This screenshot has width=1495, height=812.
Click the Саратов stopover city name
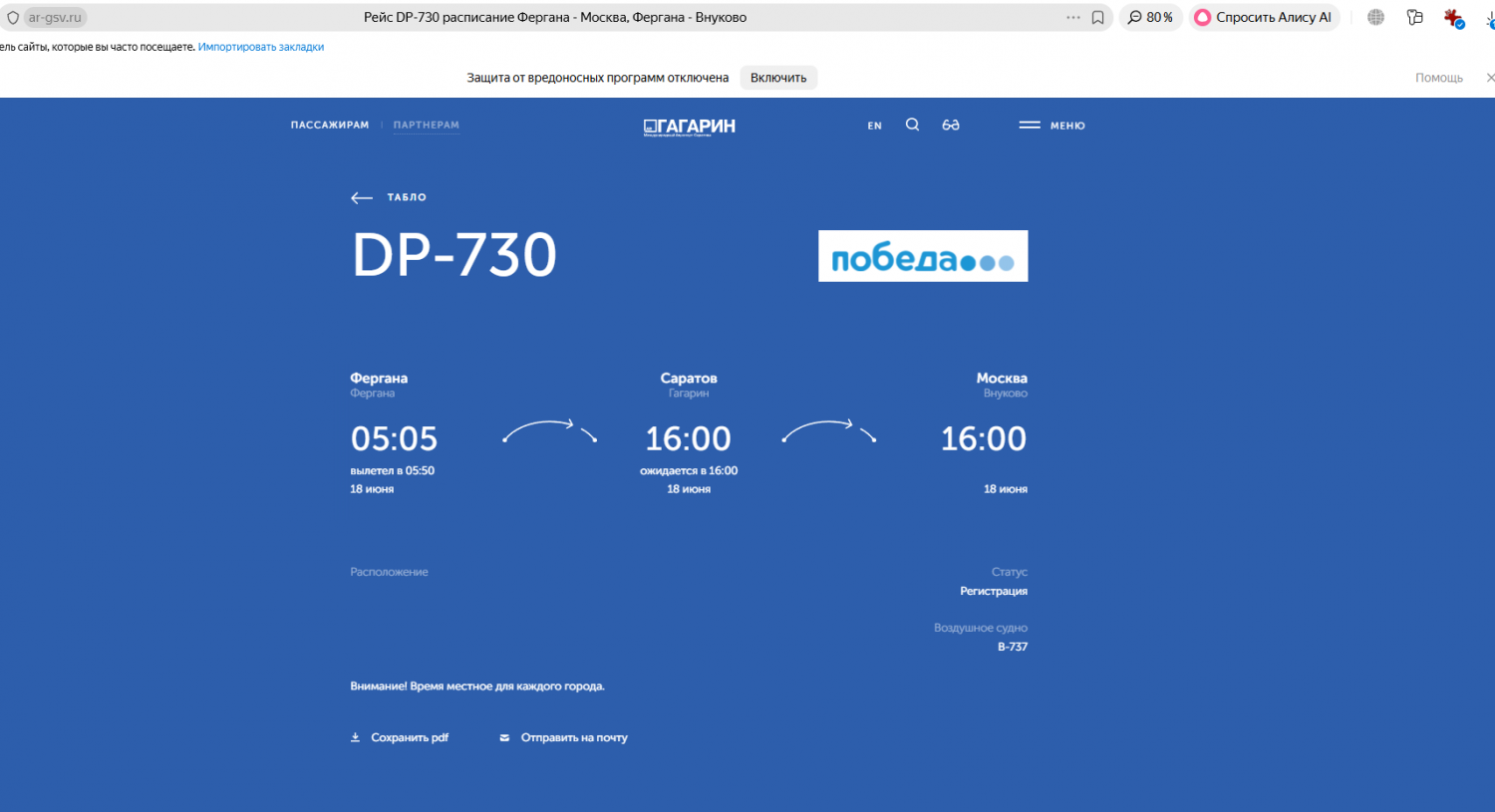tap(689, 378)
